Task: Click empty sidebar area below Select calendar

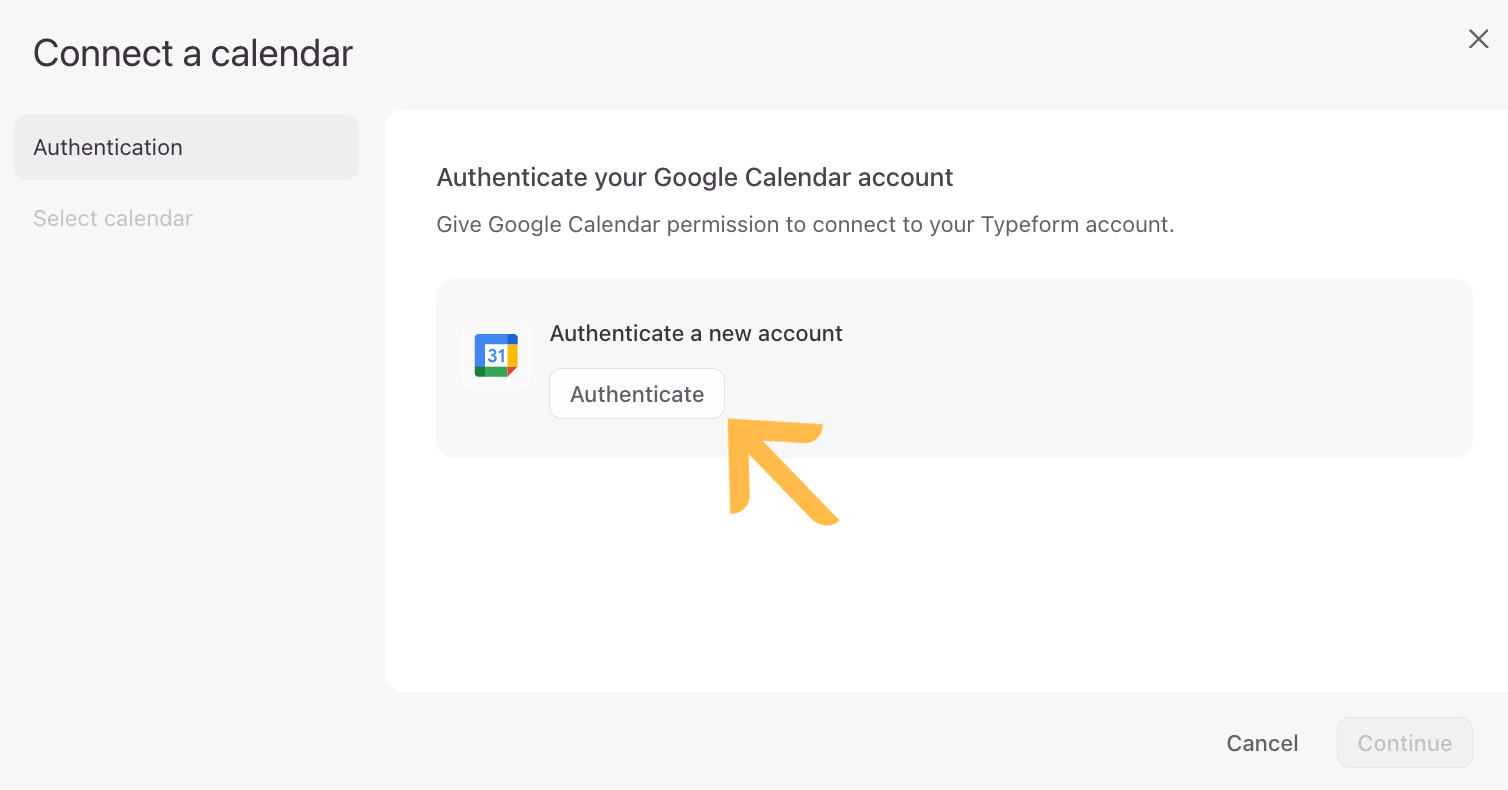Action: 186,450
